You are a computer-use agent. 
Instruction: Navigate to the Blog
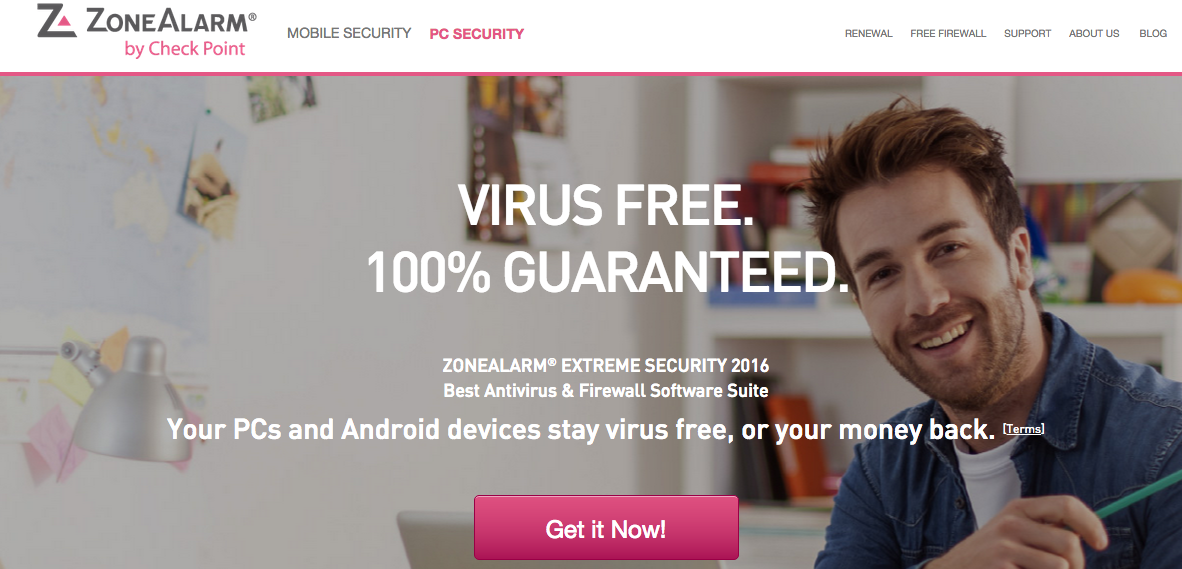point(1153,34)
